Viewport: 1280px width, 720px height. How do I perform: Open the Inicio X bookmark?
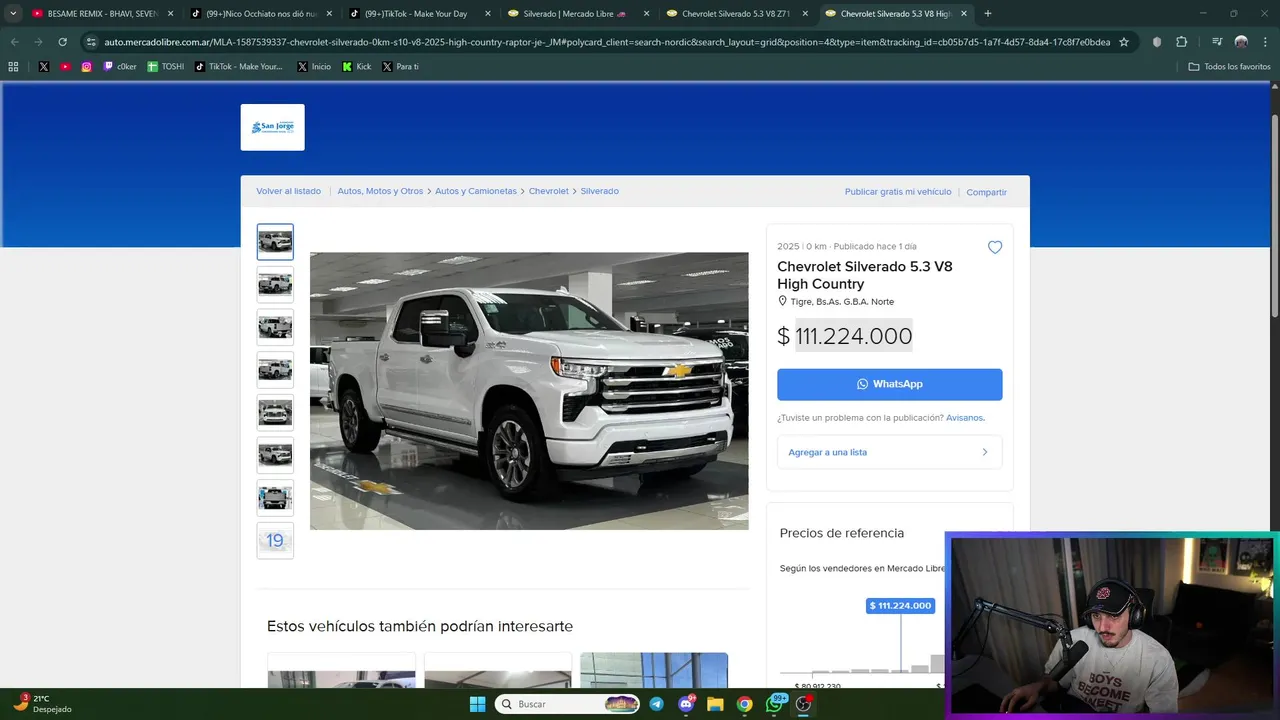coord(314,66)
